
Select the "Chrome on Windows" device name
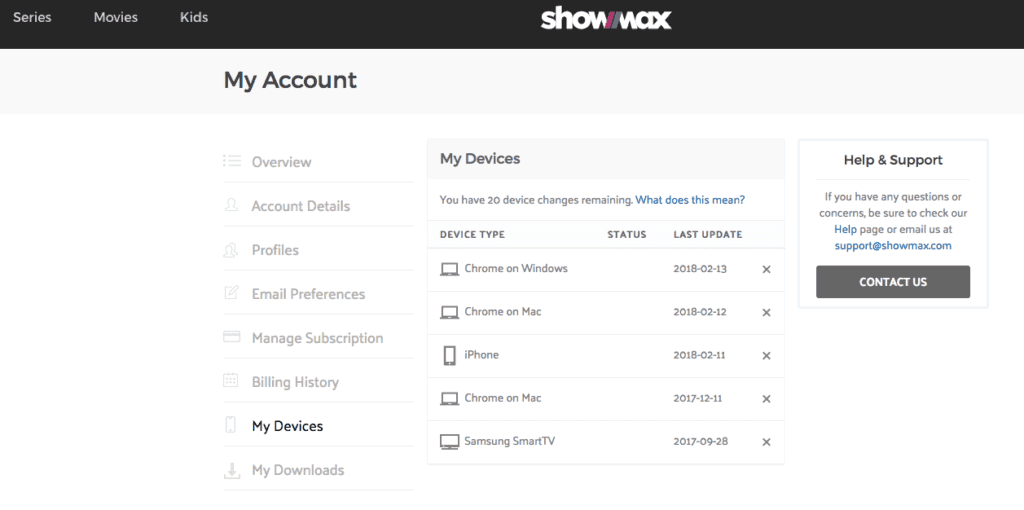[x=516, y=268]
